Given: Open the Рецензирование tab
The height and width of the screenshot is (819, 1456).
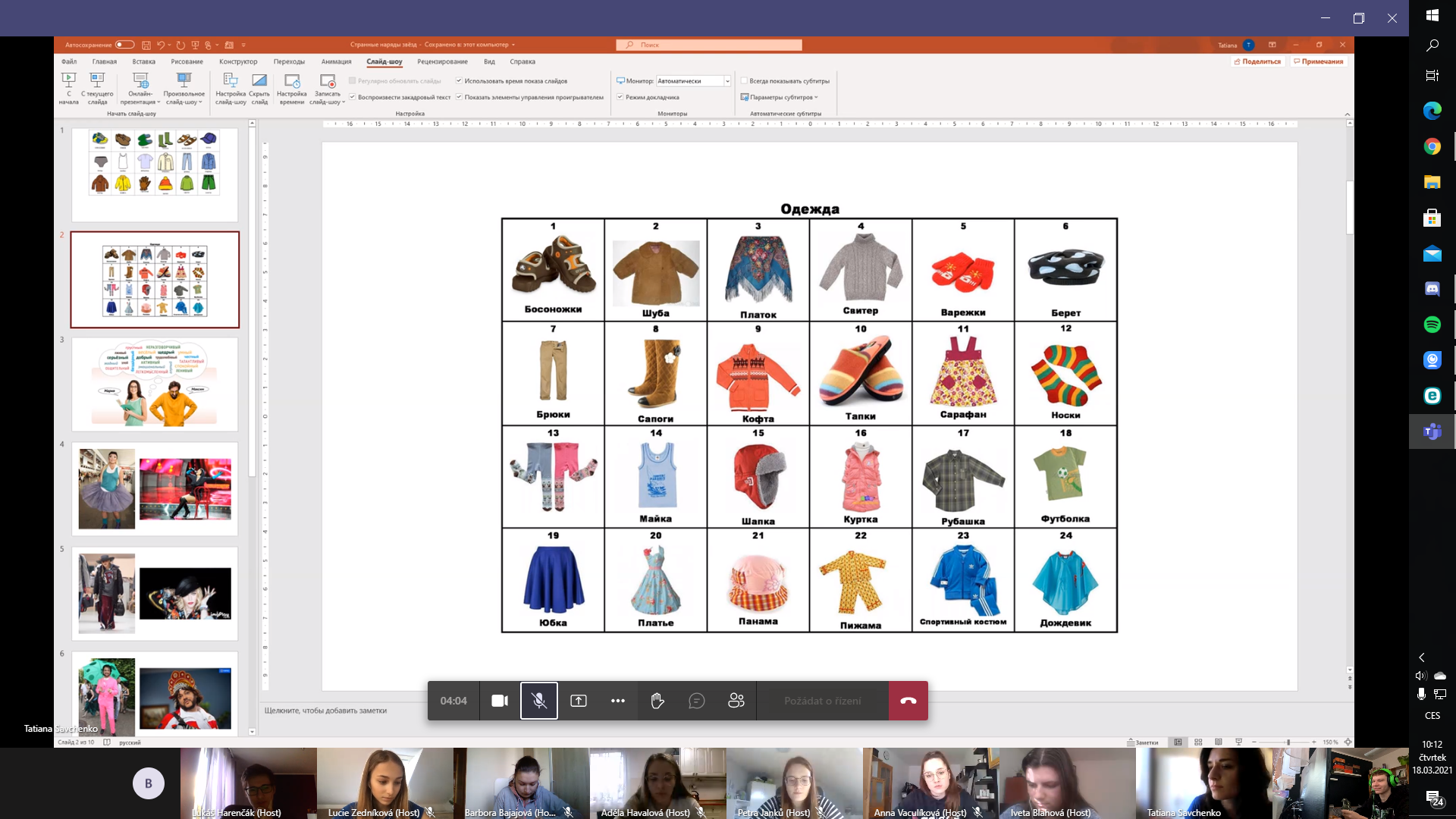Looking at the screenshot, I should pyautogui.click(x=442, y=61).
